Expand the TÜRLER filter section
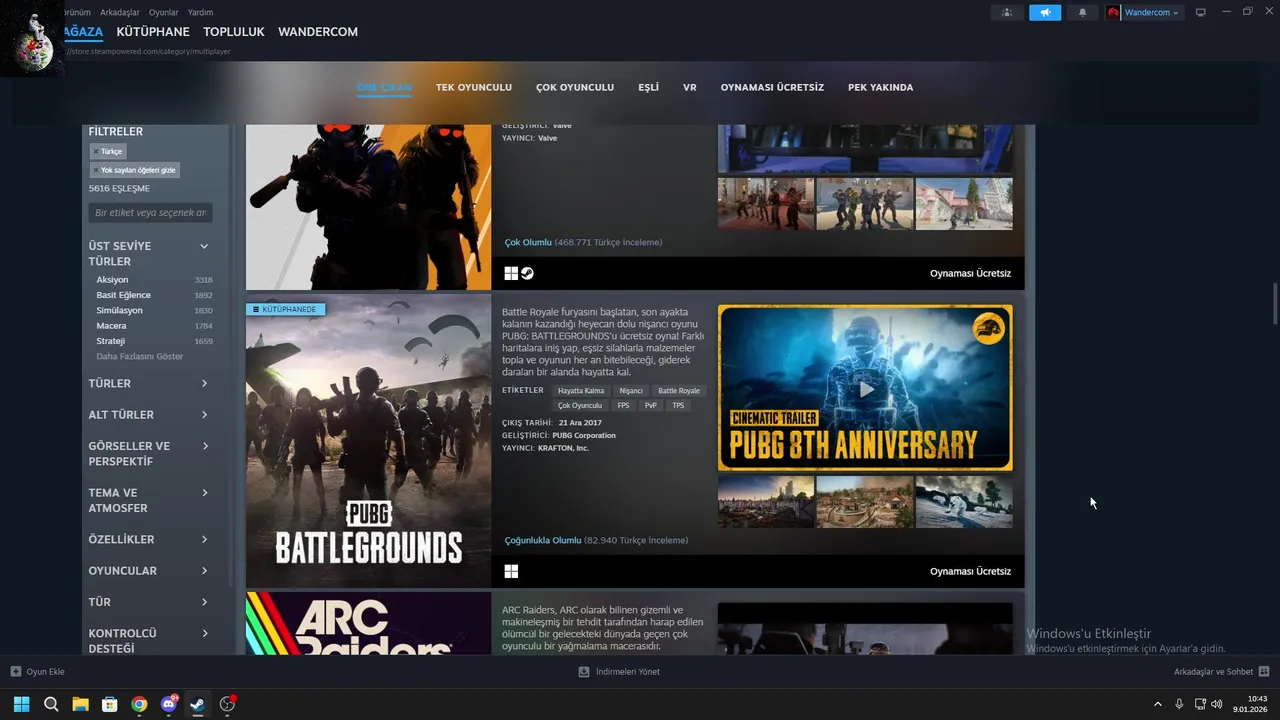This screenshot has height=720, width=1280. 149,383
